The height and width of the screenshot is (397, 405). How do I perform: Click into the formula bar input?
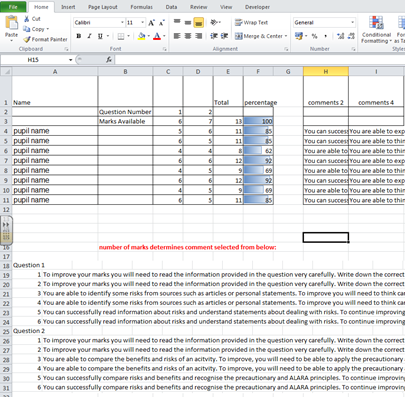[260, 60]
